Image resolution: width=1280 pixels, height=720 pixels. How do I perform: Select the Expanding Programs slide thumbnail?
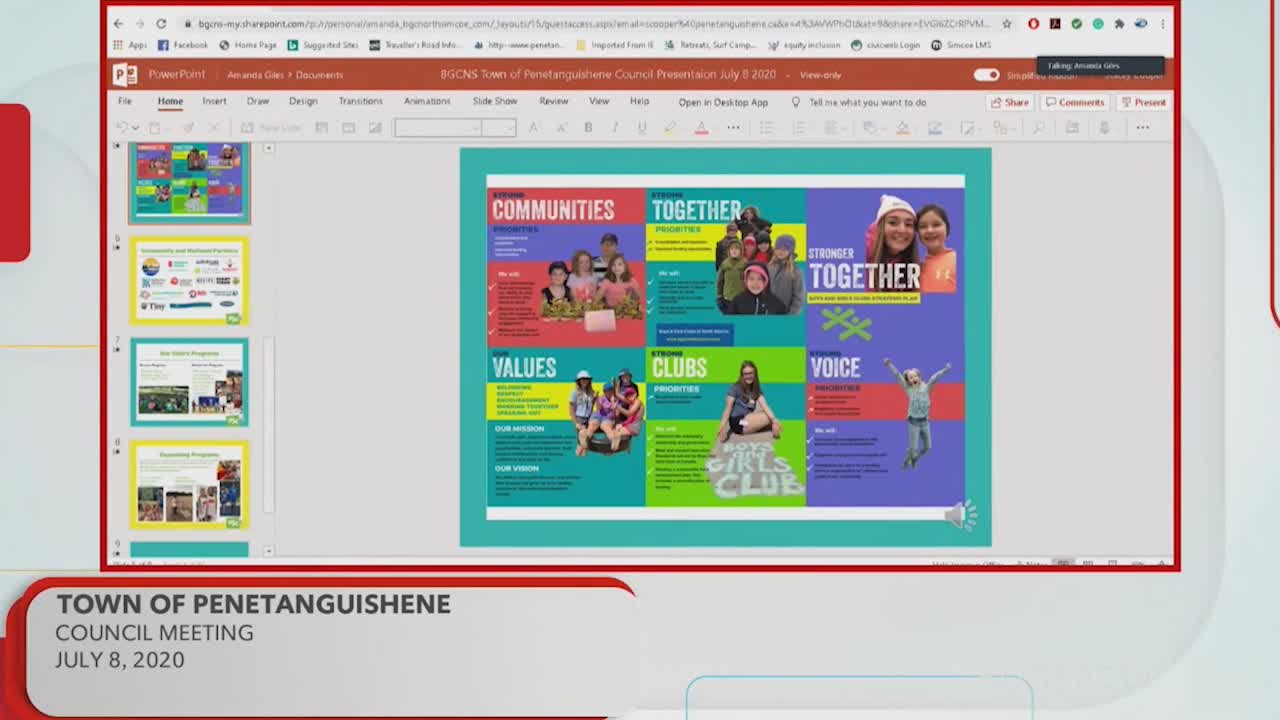point(189,485)
